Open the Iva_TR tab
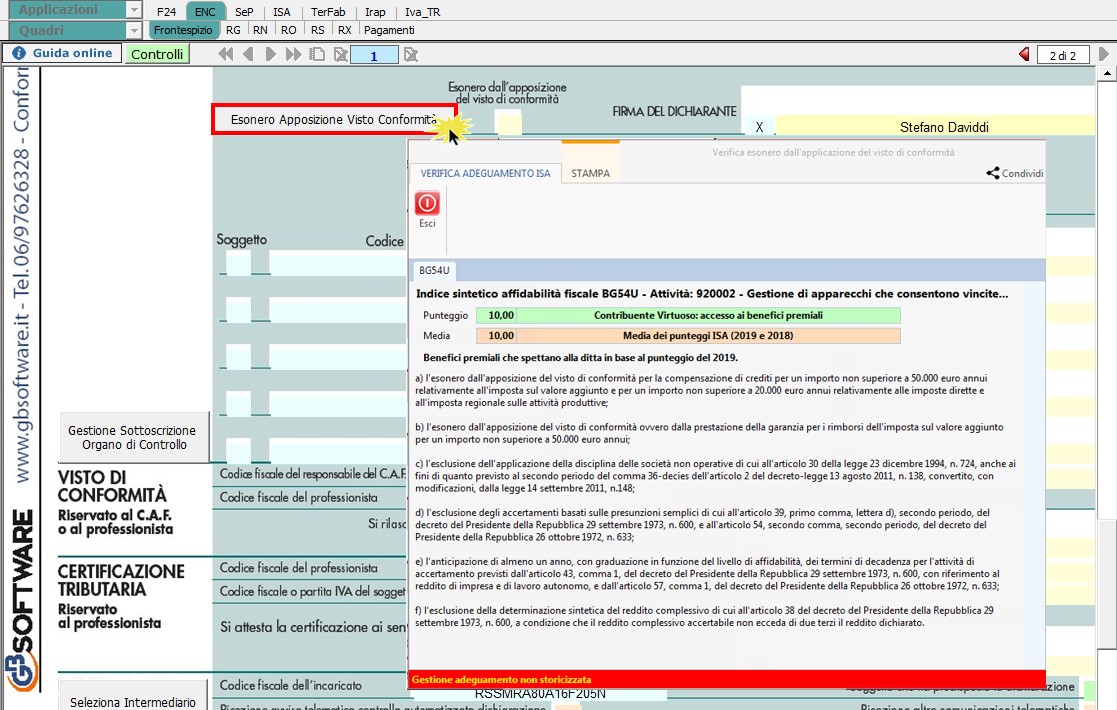The image size is (1117, 710). 422,11
